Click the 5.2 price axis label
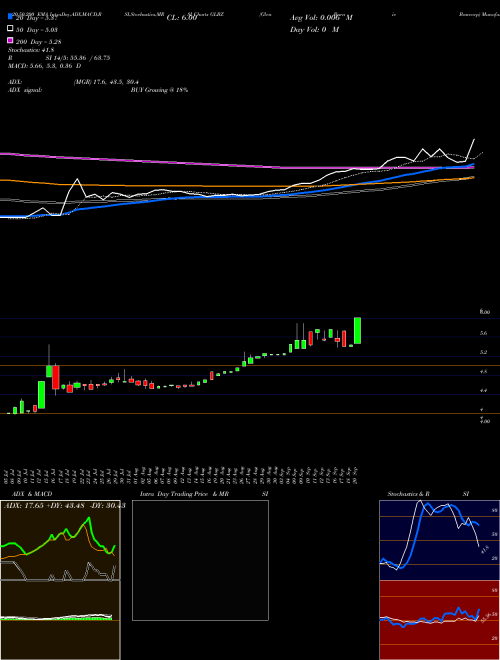This screenshot has width=500, height=660. [x=484, y=352]
